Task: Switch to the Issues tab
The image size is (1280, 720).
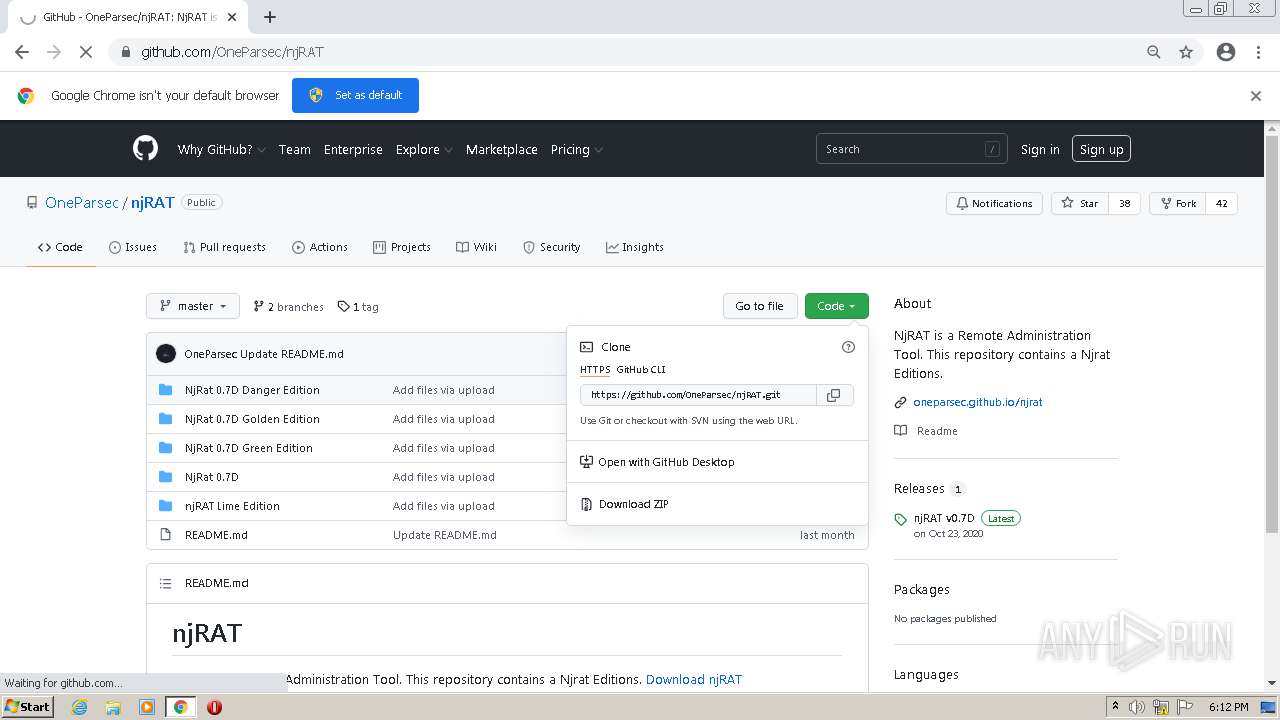Action: pos(133,247)
